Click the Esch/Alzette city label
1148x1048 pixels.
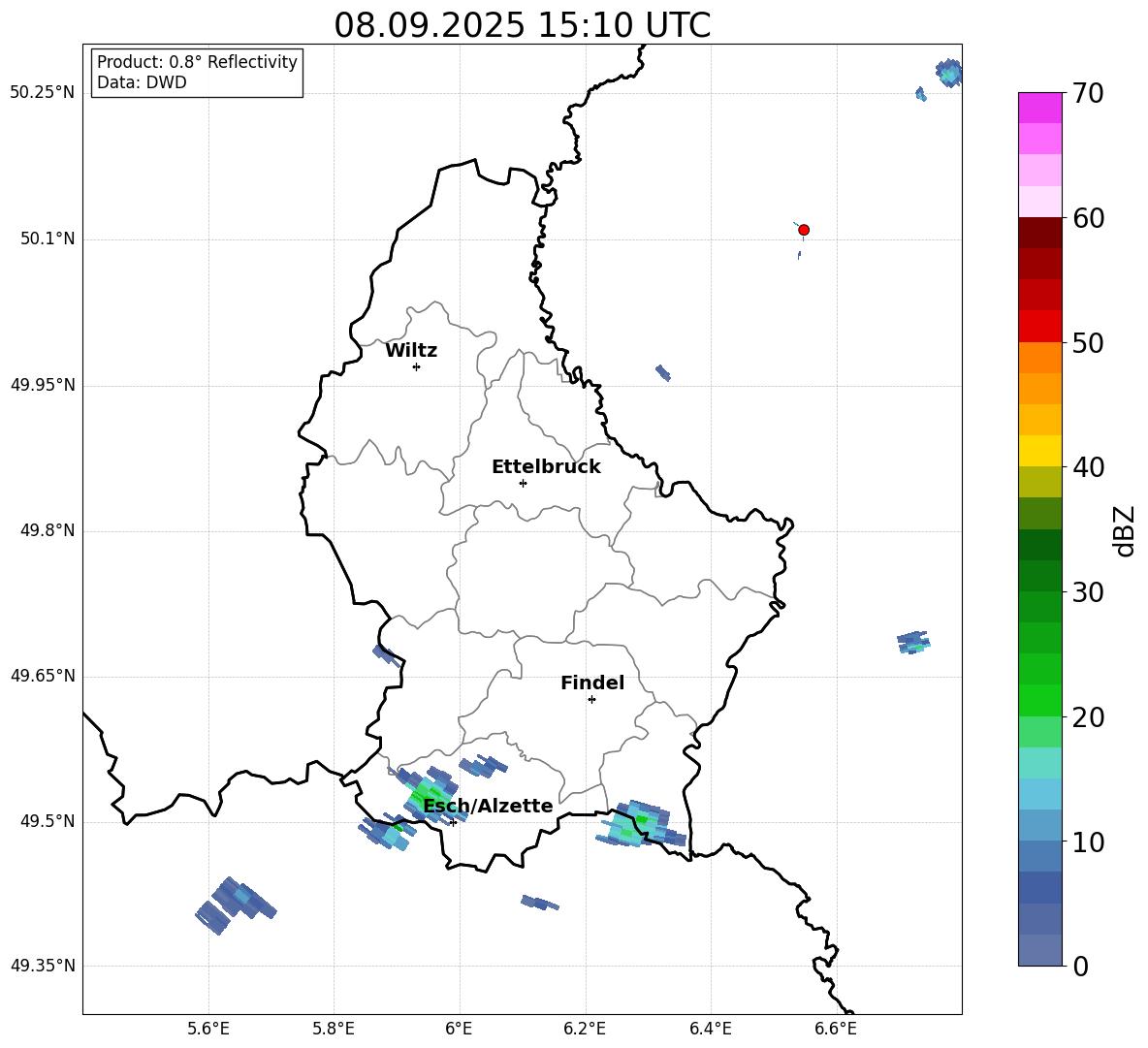coord(488,806)
